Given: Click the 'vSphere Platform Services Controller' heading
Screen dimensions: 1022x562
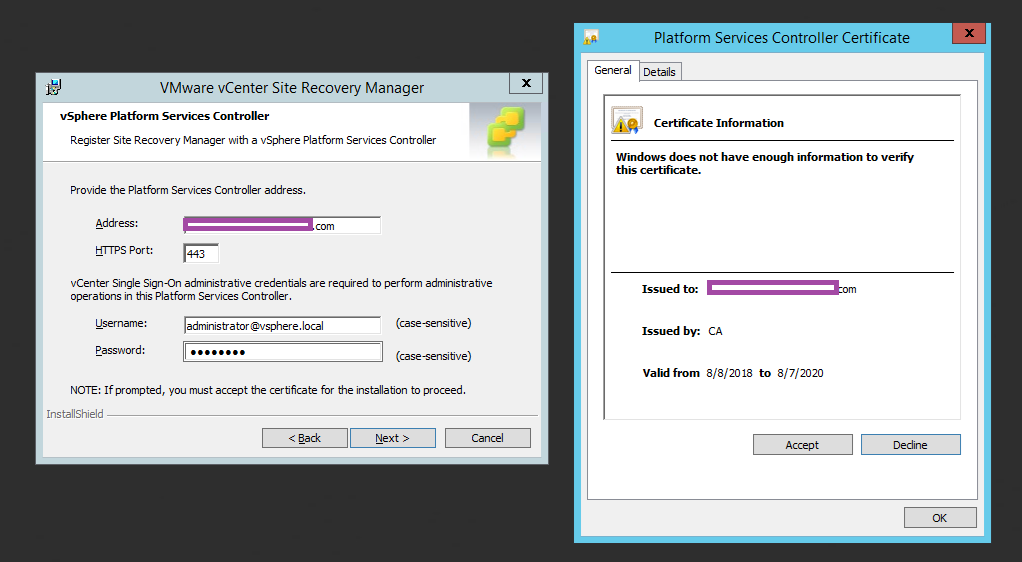Looking at the screenshot, I should [164, 116].
